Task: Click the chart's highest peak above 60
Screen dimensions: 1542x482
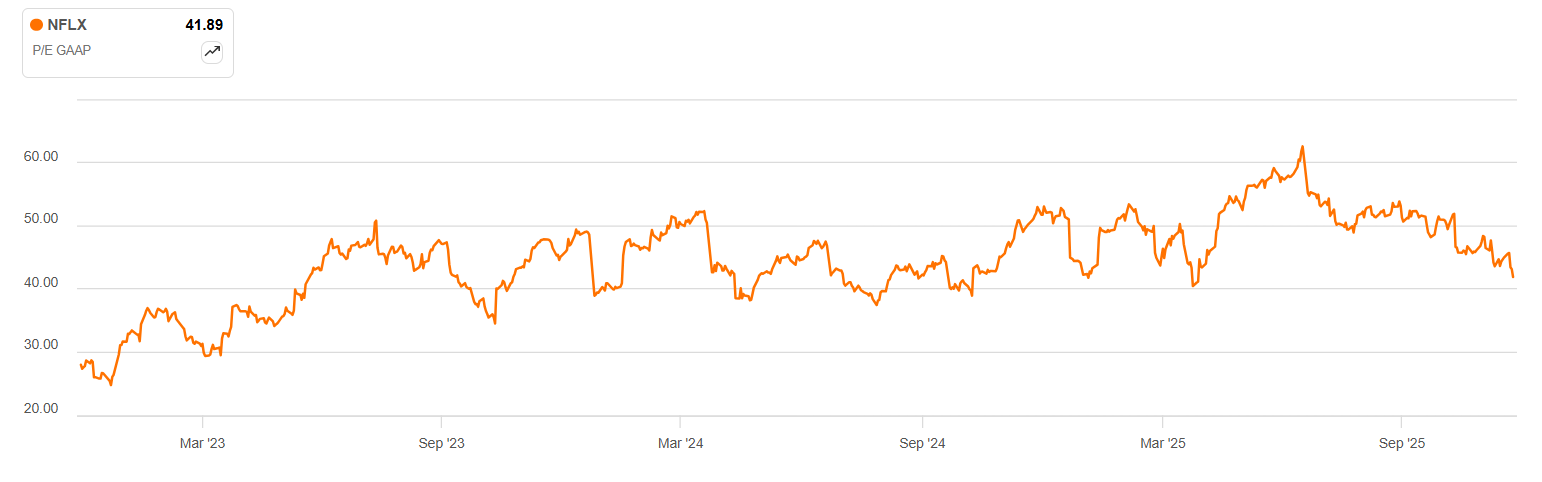Action: [1302, 147]
